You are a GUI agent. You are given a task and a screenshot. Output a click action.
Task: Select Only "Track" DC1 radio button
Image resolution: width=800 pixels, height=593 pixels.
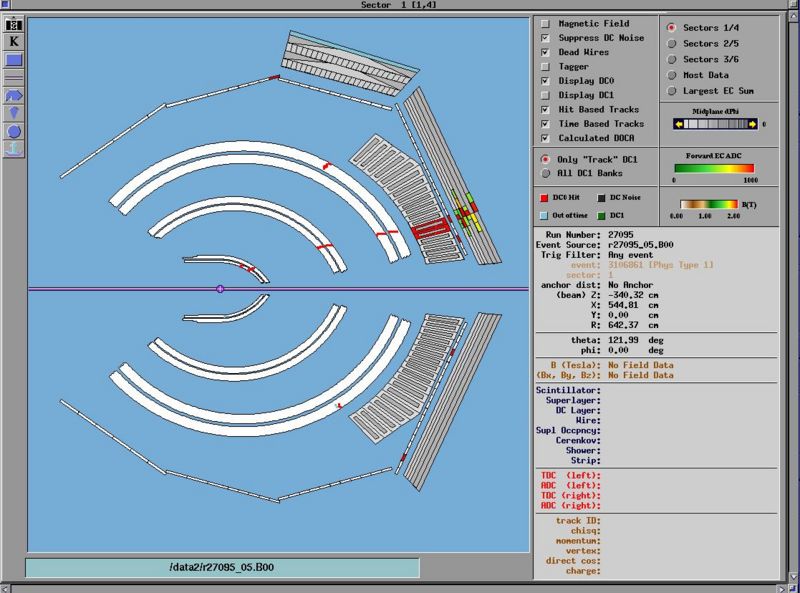tap(545, 159)
